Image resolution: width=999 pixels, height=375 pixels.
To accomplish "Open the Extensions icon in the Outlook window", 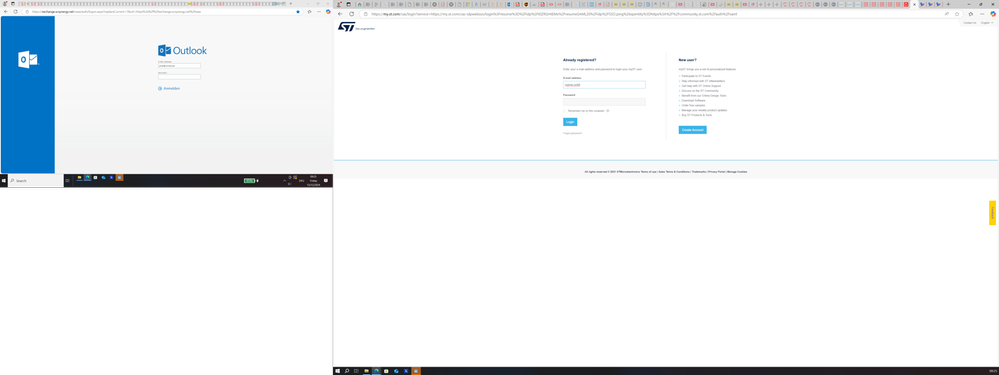I will click(x=309, y=11).
